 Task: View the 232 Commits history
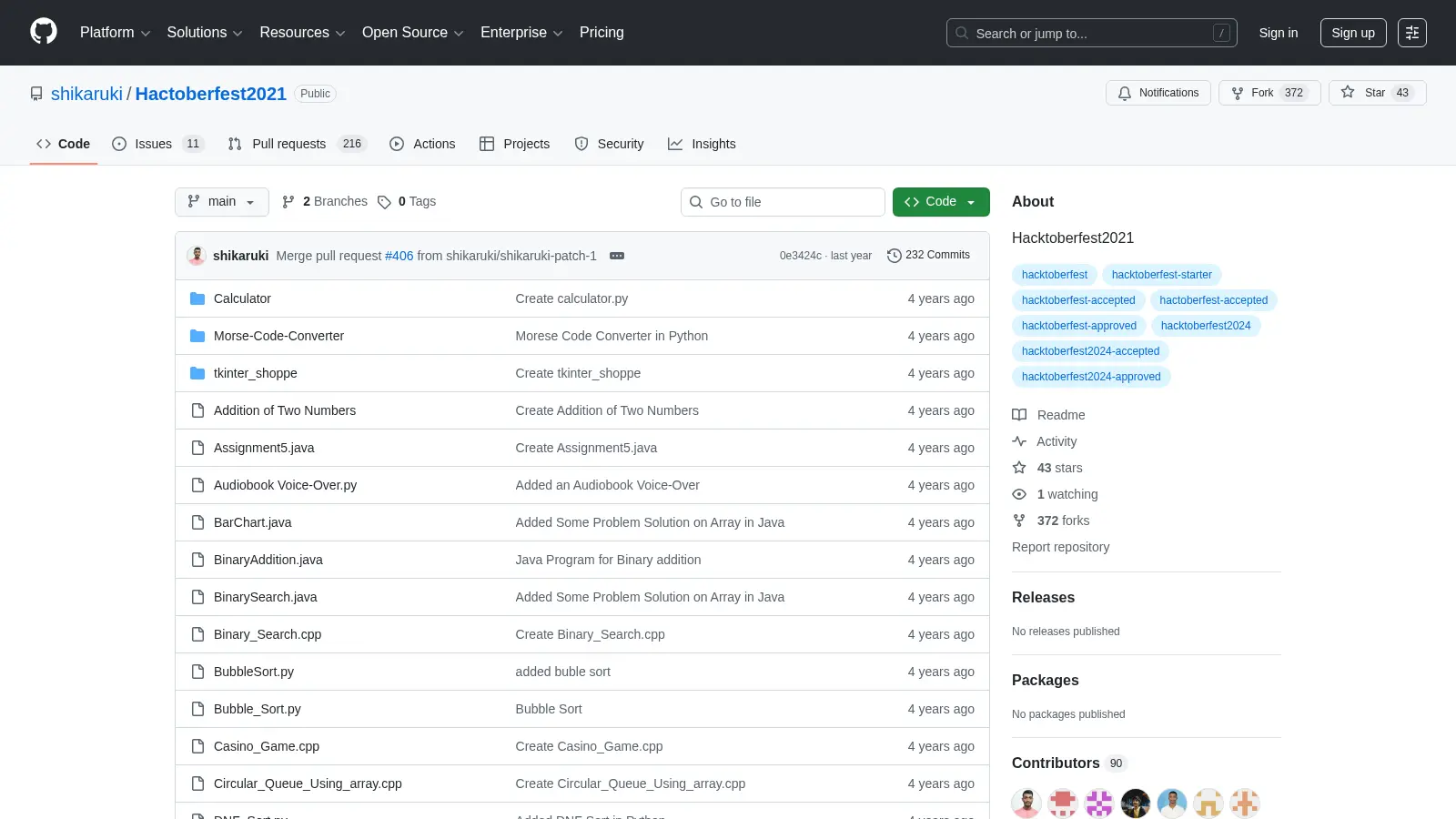pos(928,256)
